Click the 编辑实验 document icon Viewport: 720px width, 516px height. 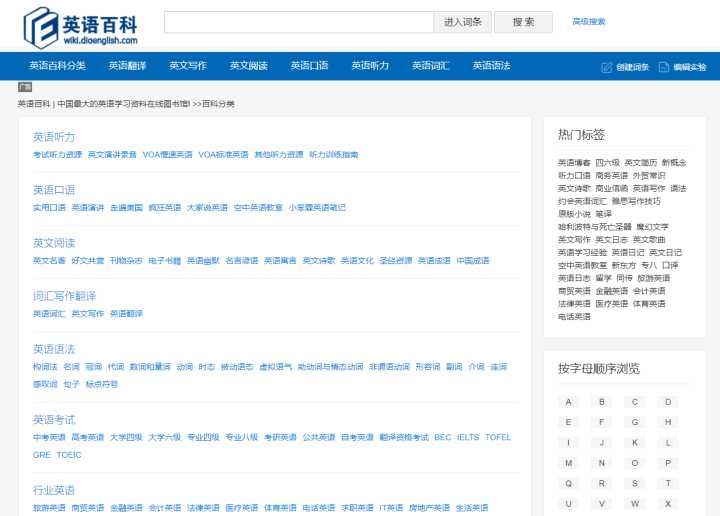click(x=664, y=67)
